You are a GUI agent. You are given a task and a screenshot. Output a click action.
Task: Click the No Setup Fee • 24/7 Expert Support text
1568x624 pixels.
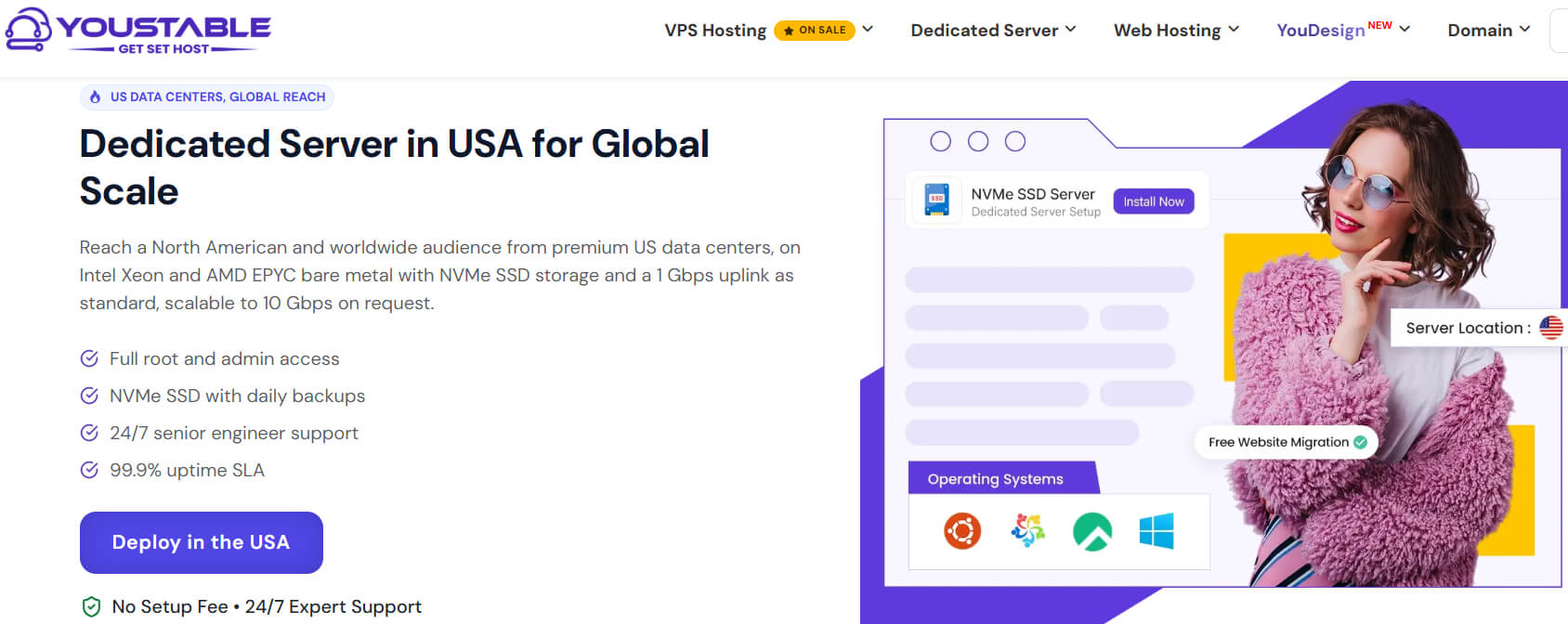click(x=267, y=607)
